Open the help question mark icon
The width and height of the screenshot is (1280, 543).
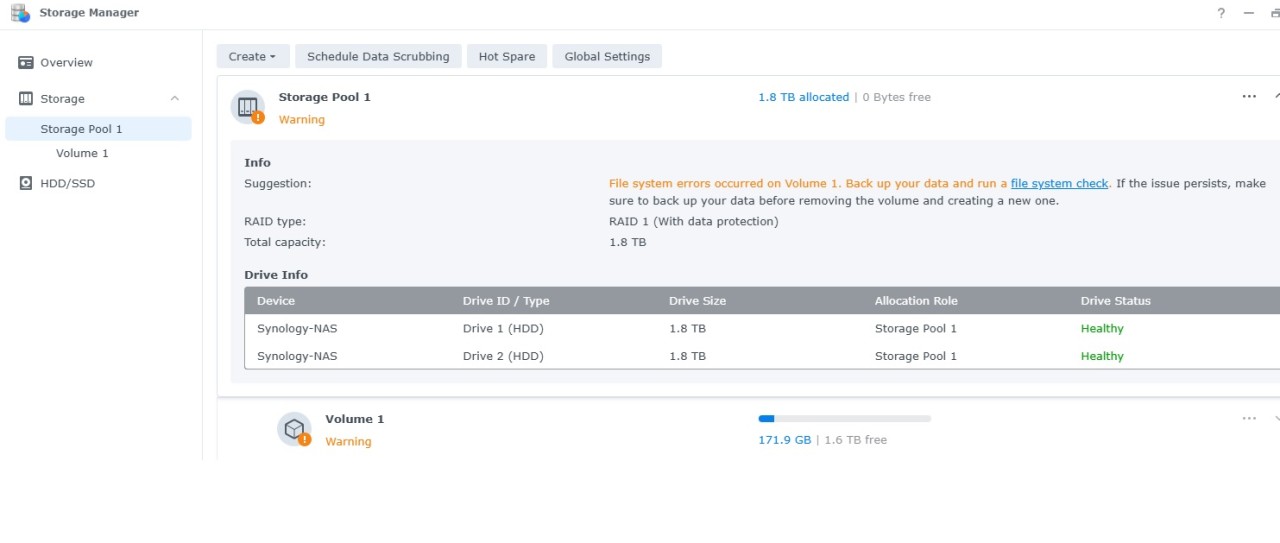click(1221, 13)
